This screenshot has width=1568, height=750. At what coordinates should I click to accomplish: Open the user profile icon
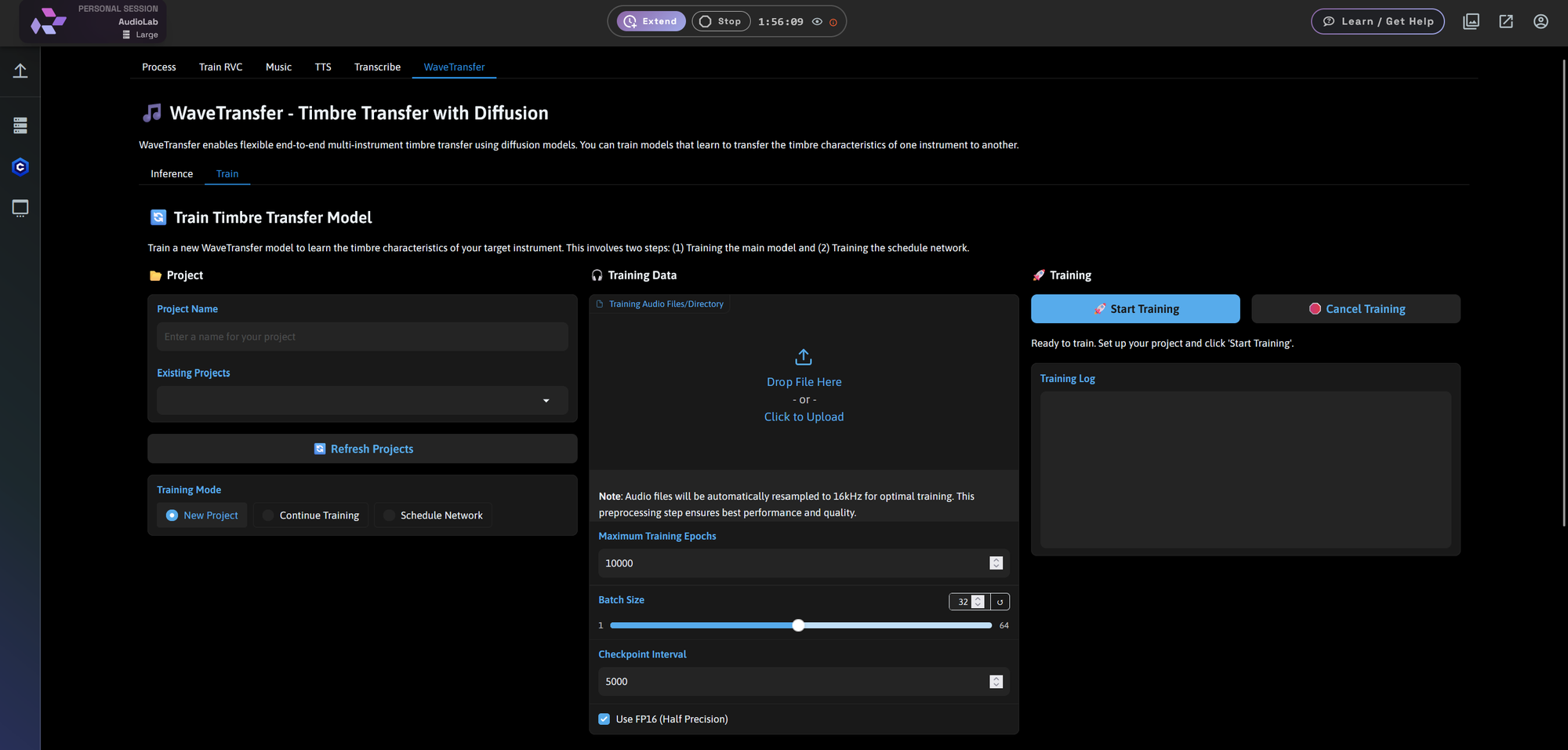pyautogui.click(x=1541, y=21)
